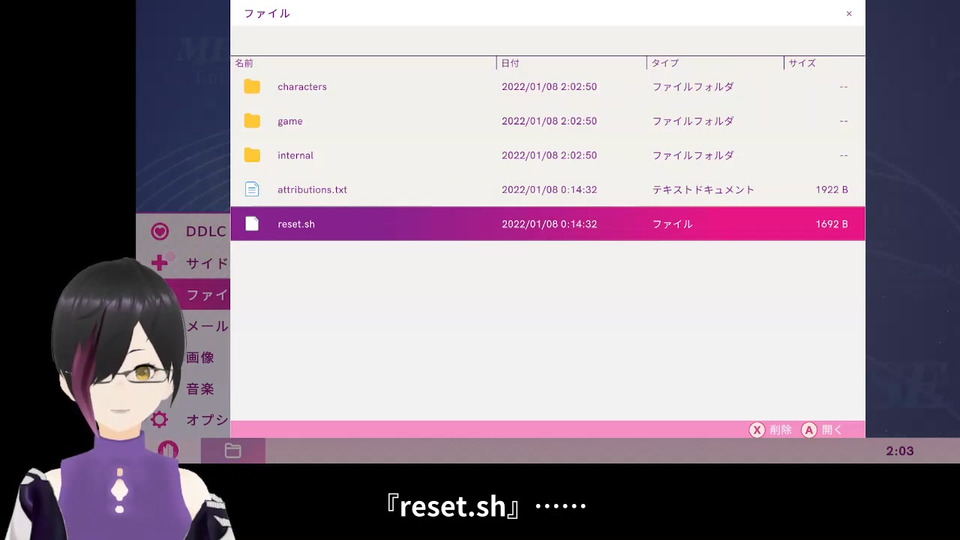Screen dimensions: 960x540
Task: Click the internal folder icon
Action: pyautogui.click(x=252, y=155)
